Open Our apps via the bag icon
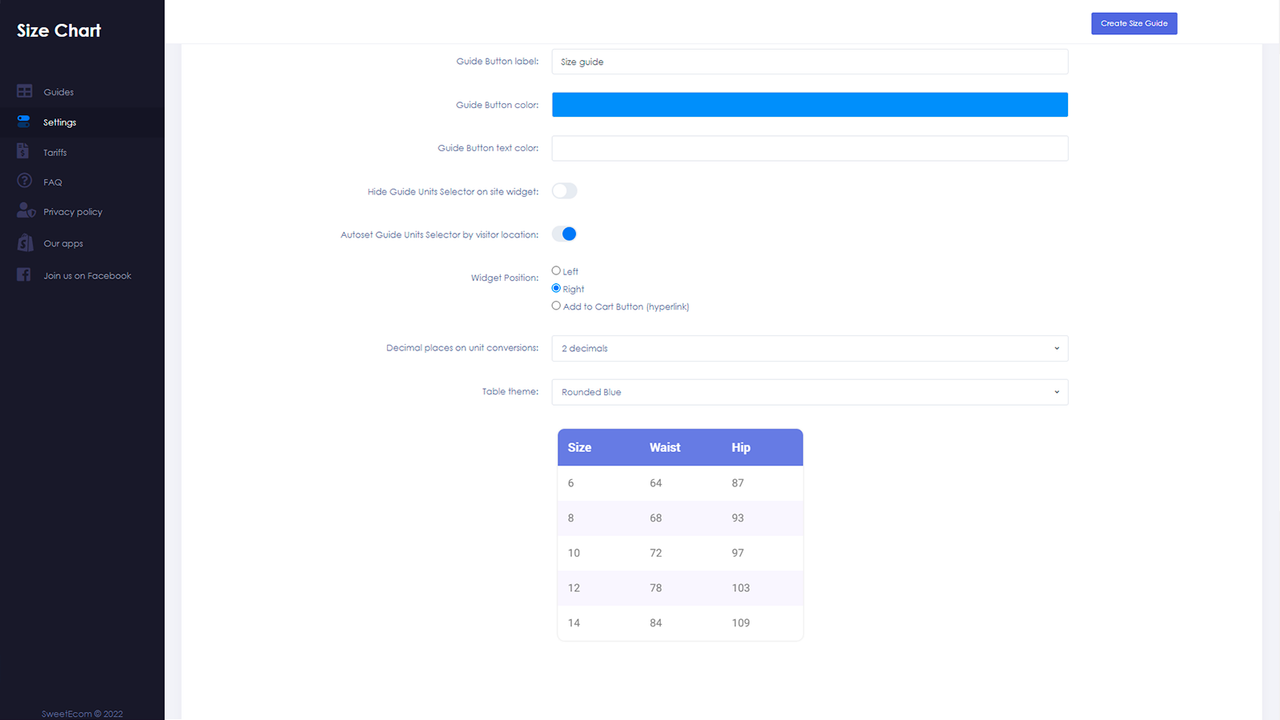This screenshot has width=1280, height=720. (x=22, y=242)
